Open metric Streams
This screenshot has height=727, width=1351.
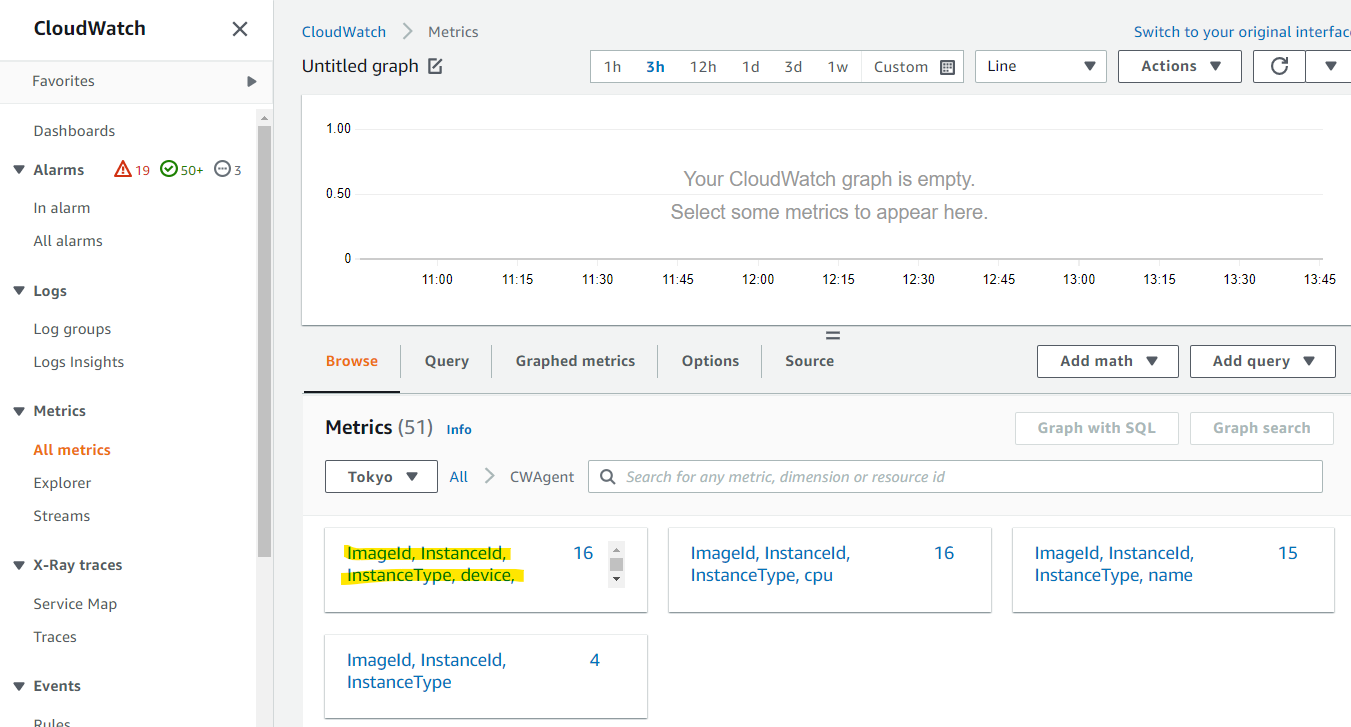tap(62, 516)
